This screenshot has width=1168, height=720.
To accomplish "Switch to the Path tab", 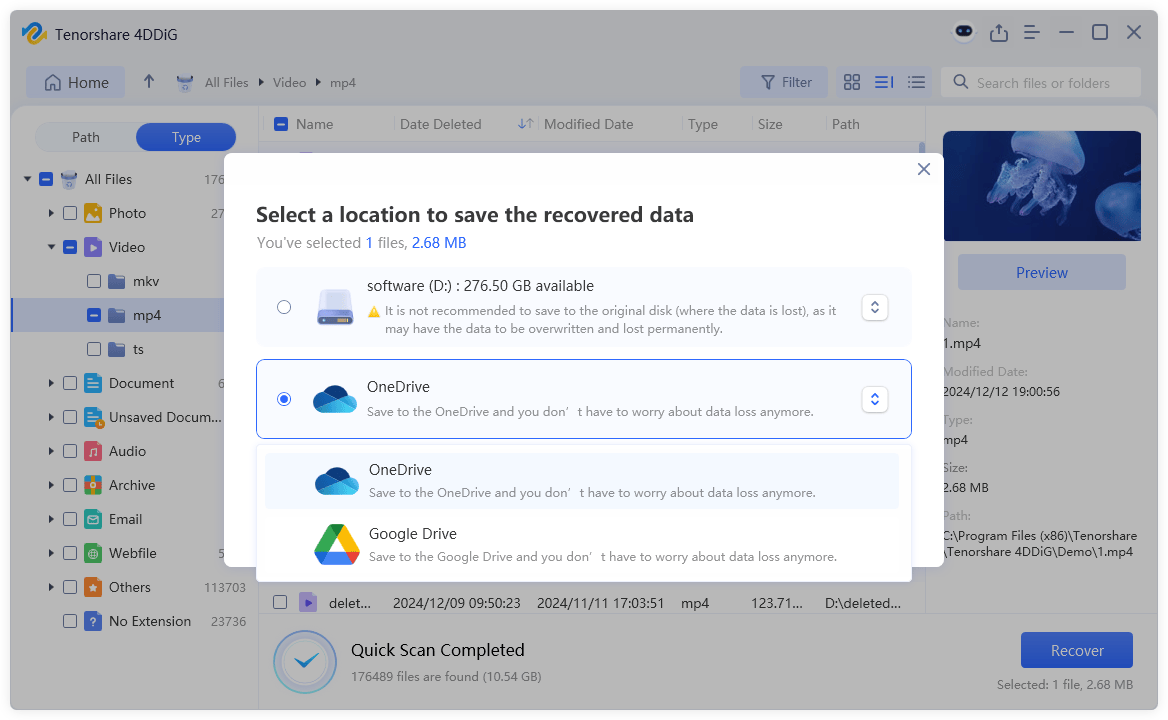I will point(86,137).
